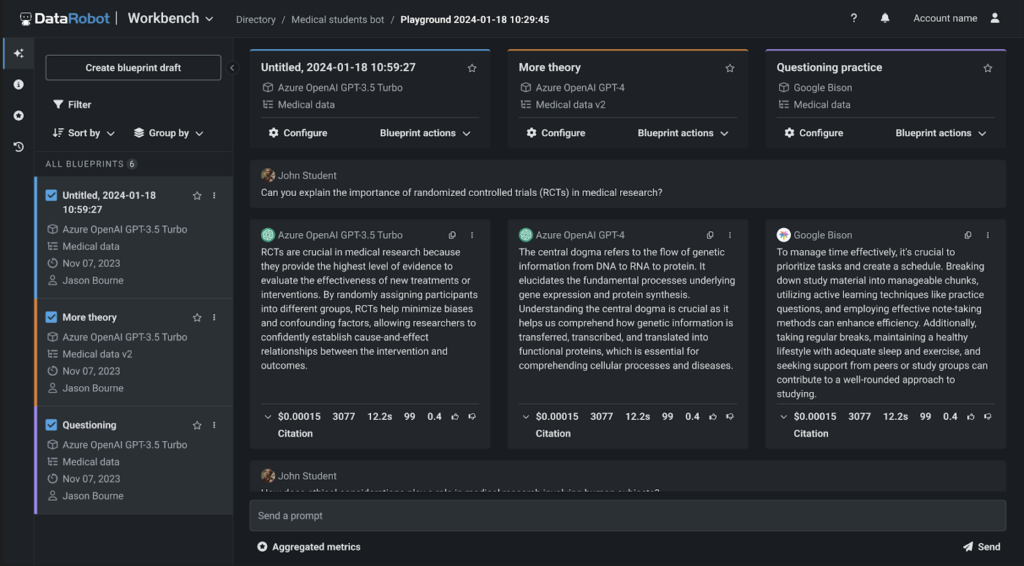
Task: Collapse the blueprints side panel
Action: point(232,68)
